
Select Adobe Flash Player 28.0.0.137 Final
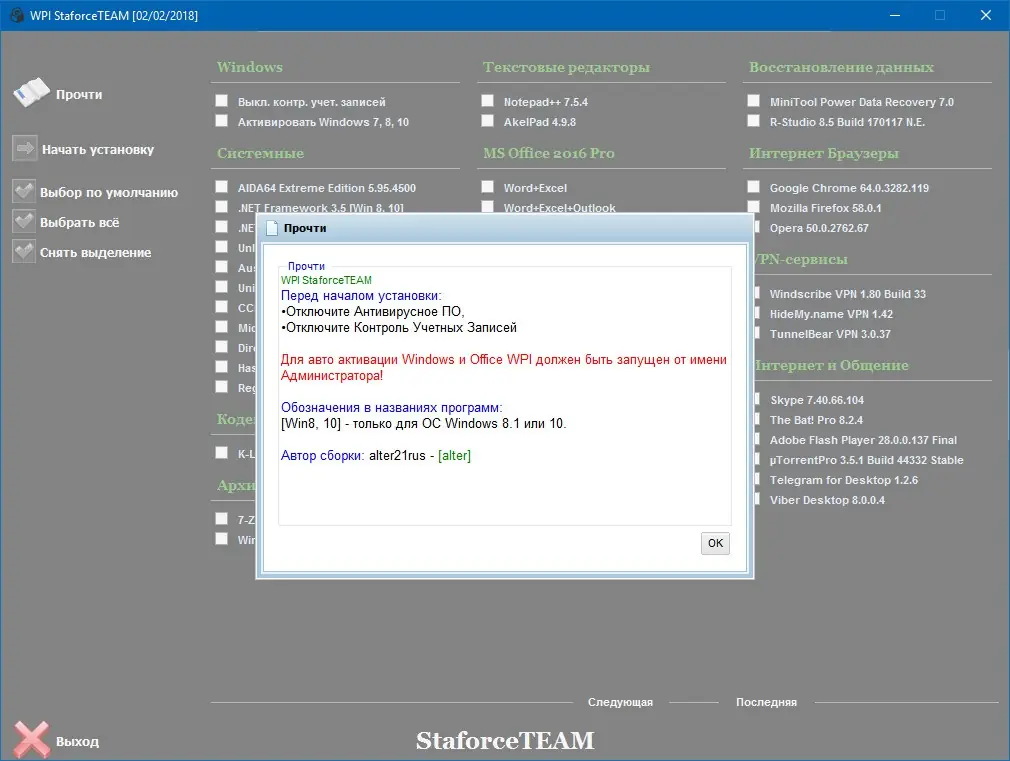[x=863, y=440]
